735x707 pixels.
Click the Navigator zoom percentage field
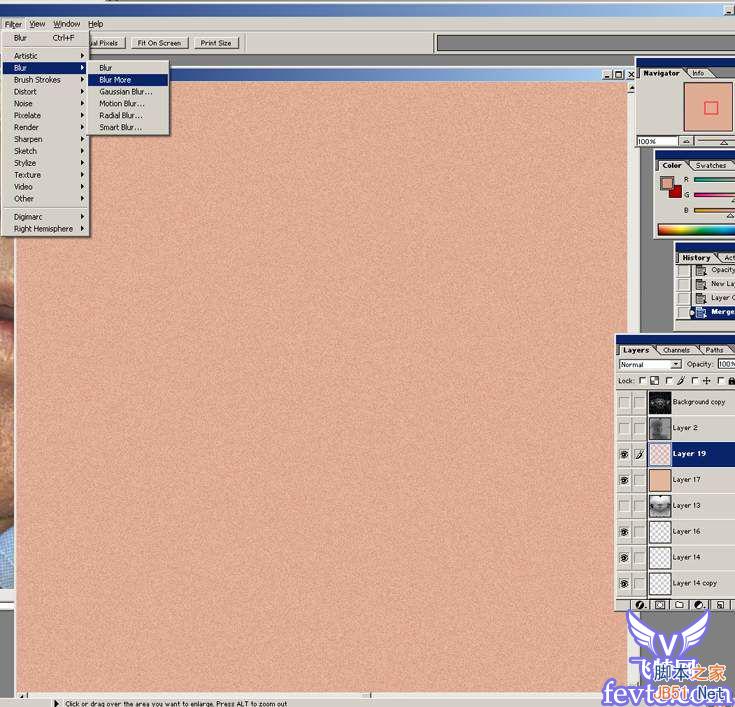click(657, 141)
